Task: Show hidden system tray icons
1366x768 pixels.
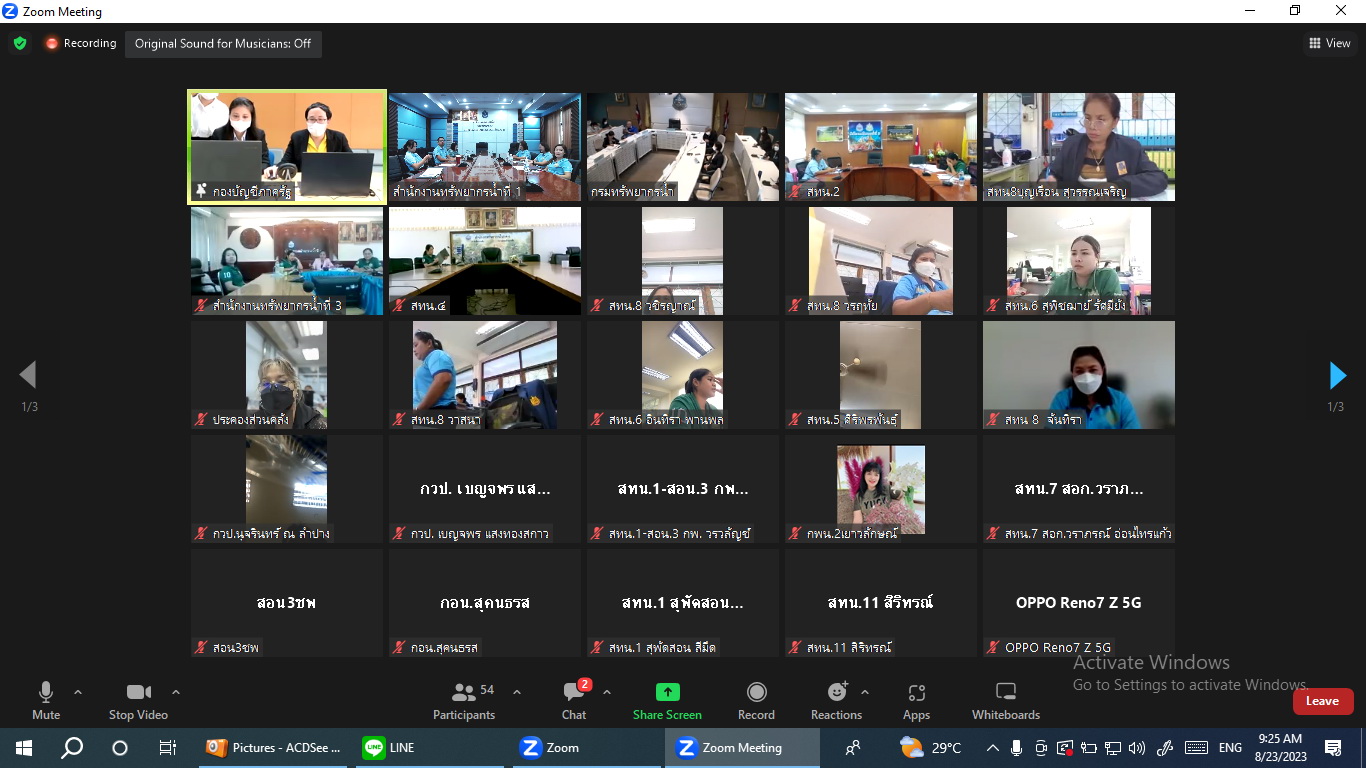Action: click(993, 748)
